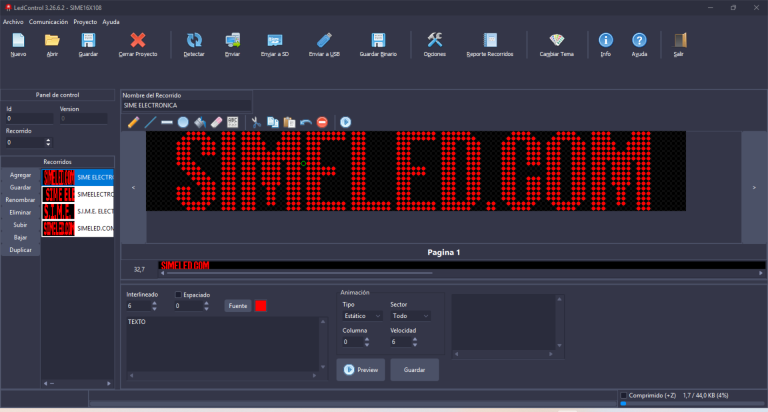The height and width of the screenshot is (412, 768).
Task: Click the text area horizontal scrollbar
Action: pos(223,375)
